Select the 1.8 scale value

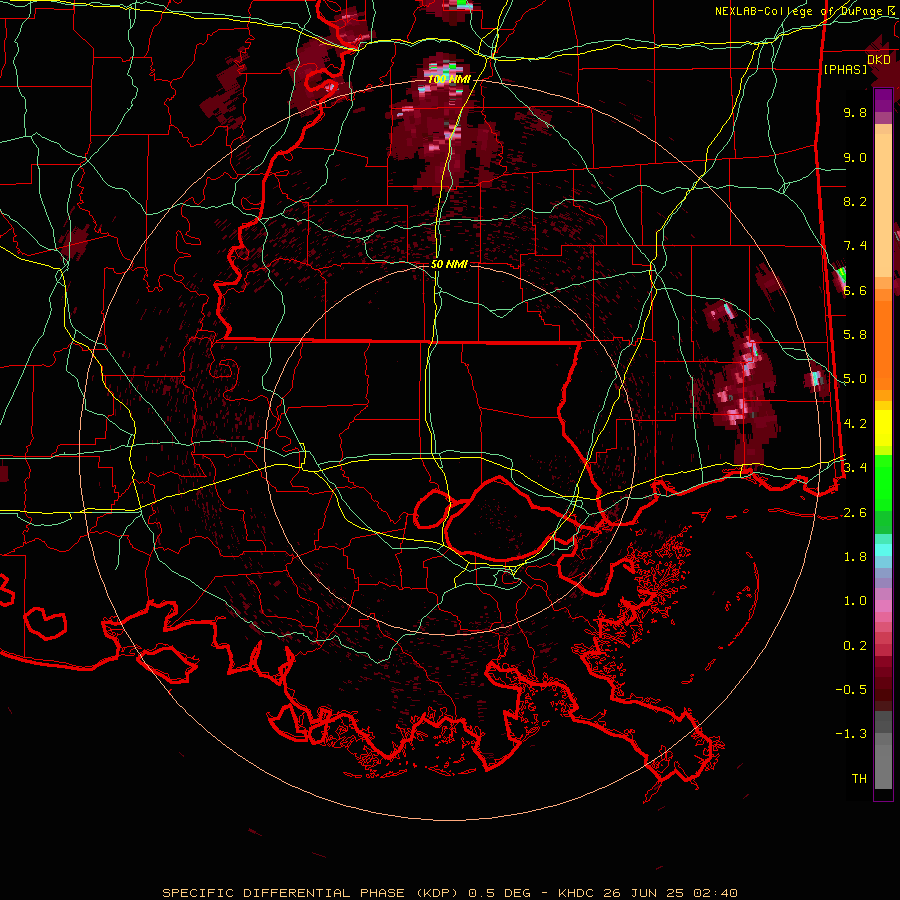coord(855,557)
